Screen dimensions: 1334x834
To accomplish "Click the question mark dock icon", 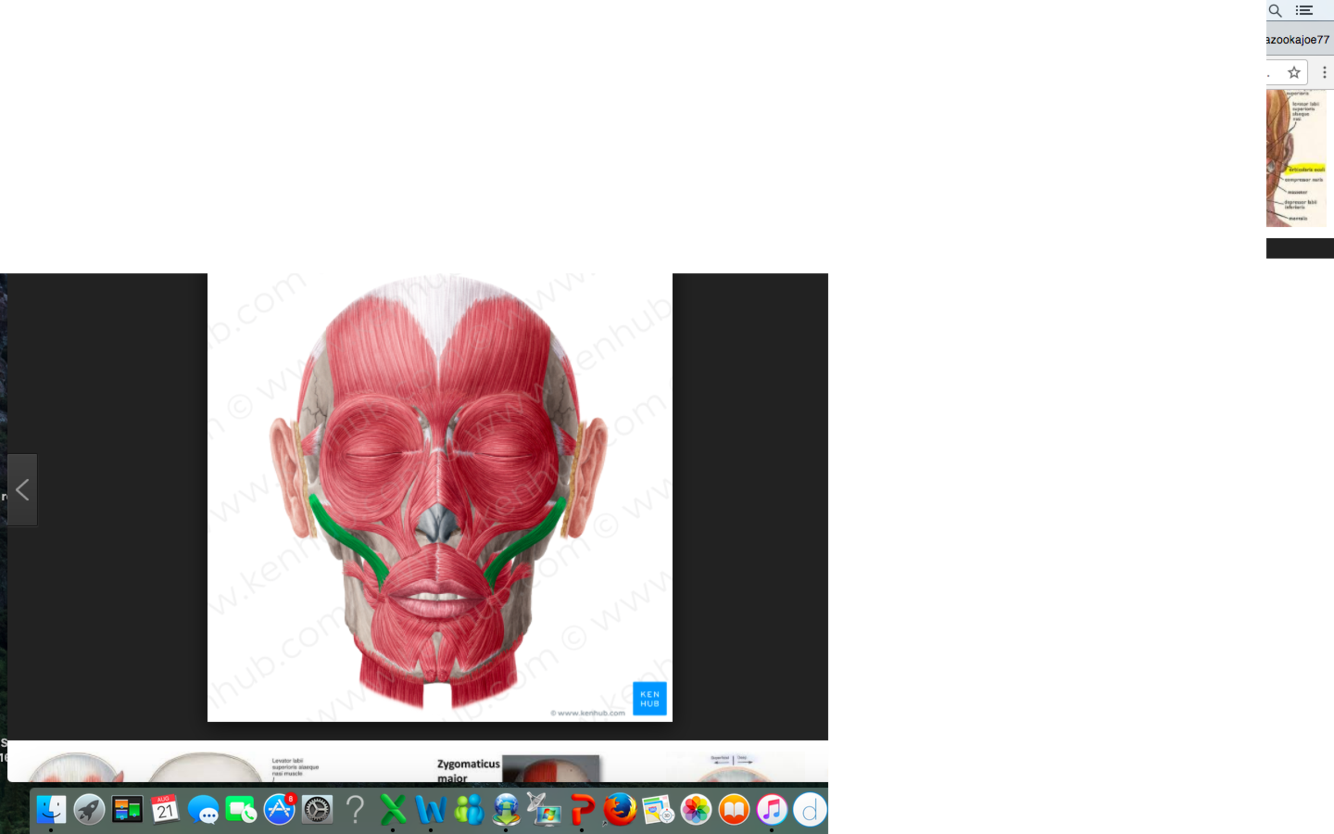I will click(355, 809).
